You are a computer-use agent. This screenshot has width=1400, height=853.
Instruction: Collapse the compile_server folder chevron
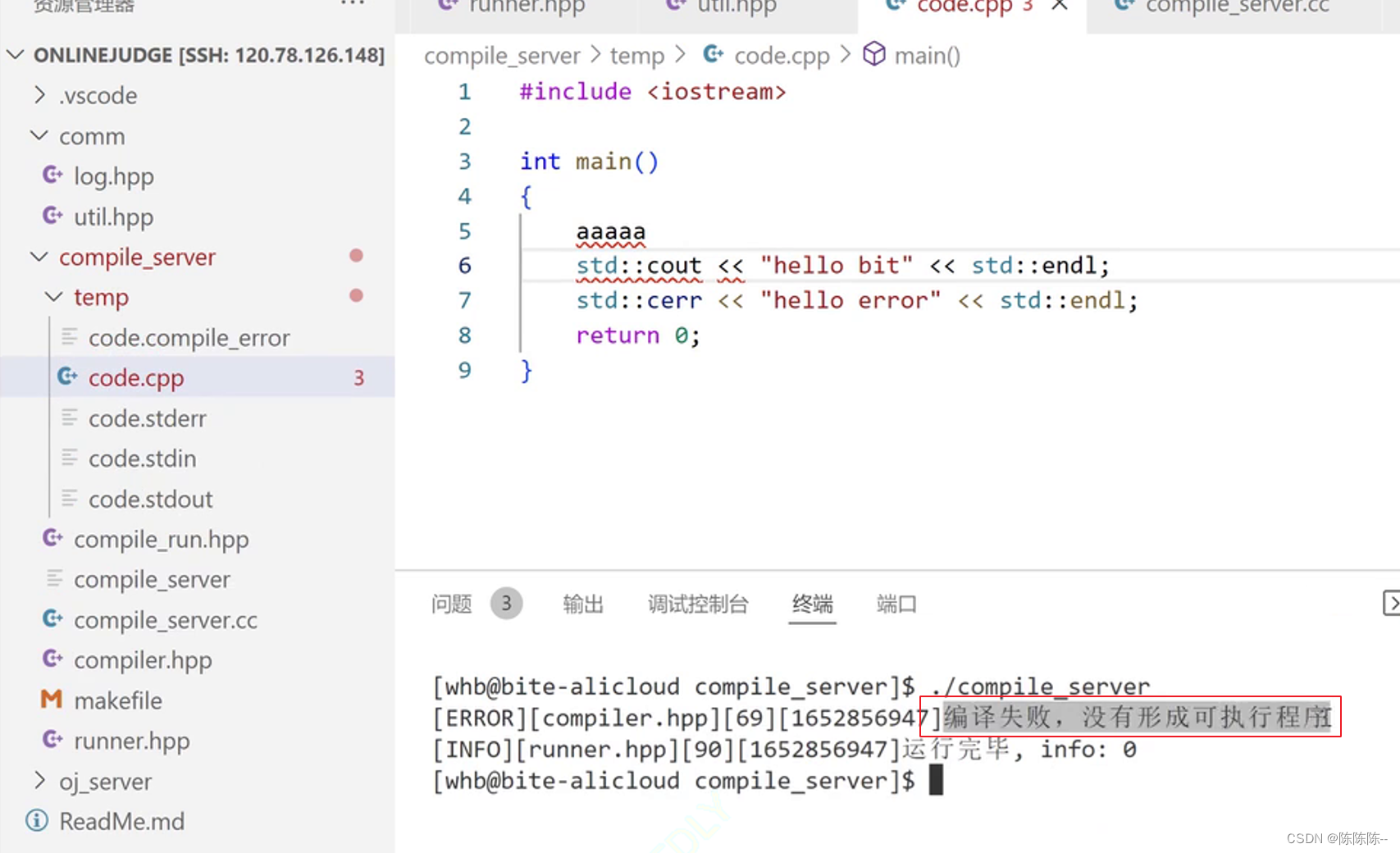pos(39,257)
